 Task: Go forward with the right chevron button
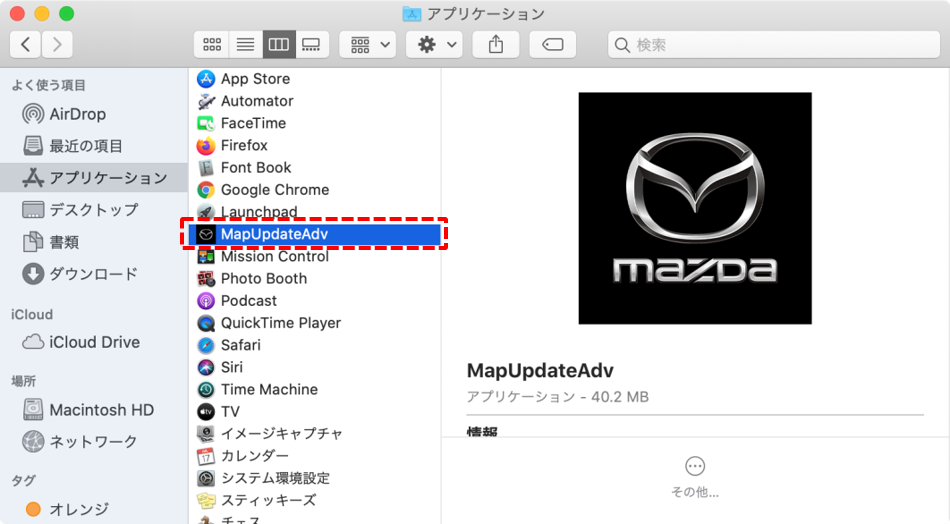click(x=57, y=44)
